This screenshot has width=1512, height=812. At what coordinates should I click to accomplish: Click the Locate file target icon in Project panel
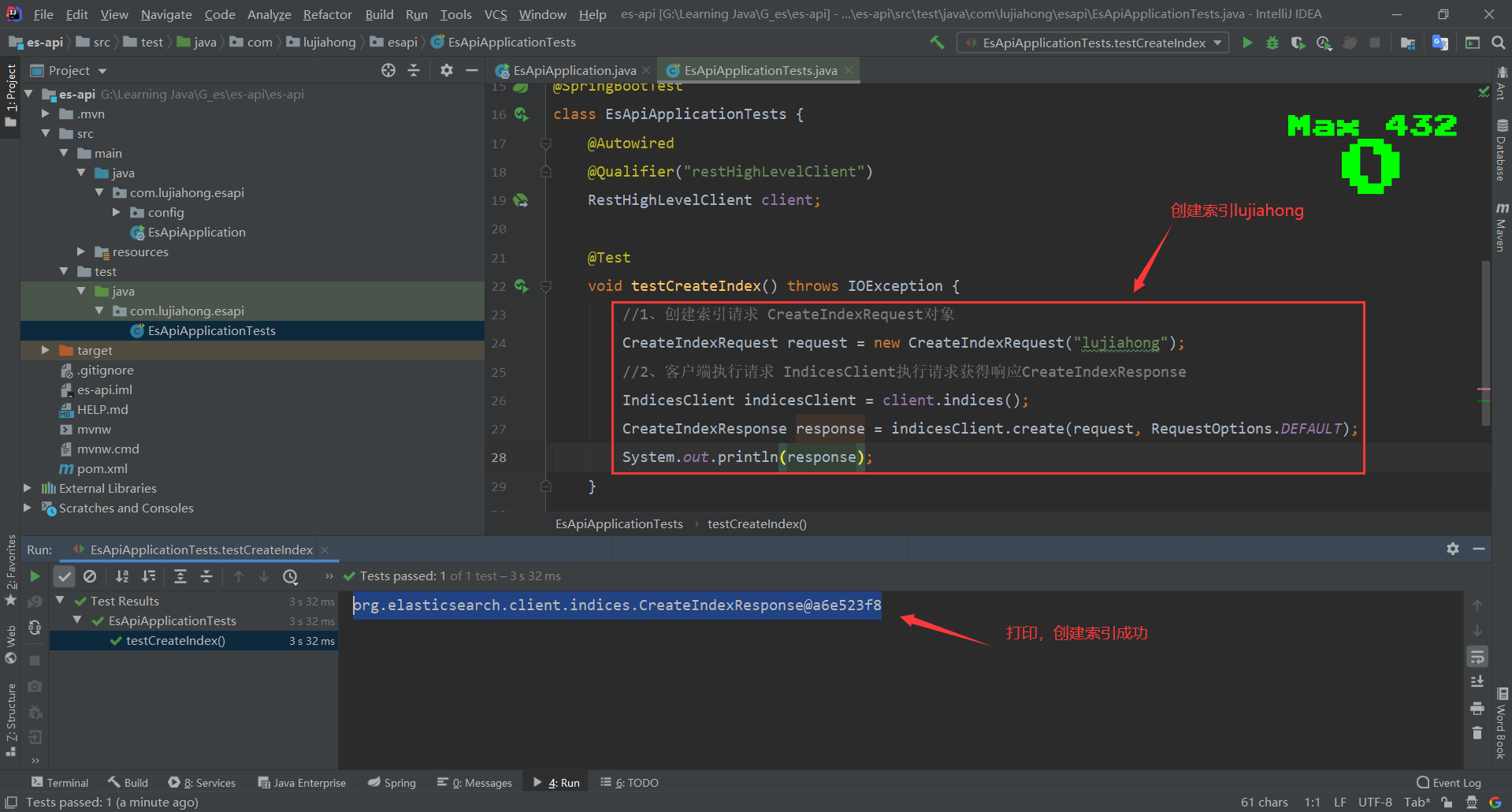coord(388,70)
